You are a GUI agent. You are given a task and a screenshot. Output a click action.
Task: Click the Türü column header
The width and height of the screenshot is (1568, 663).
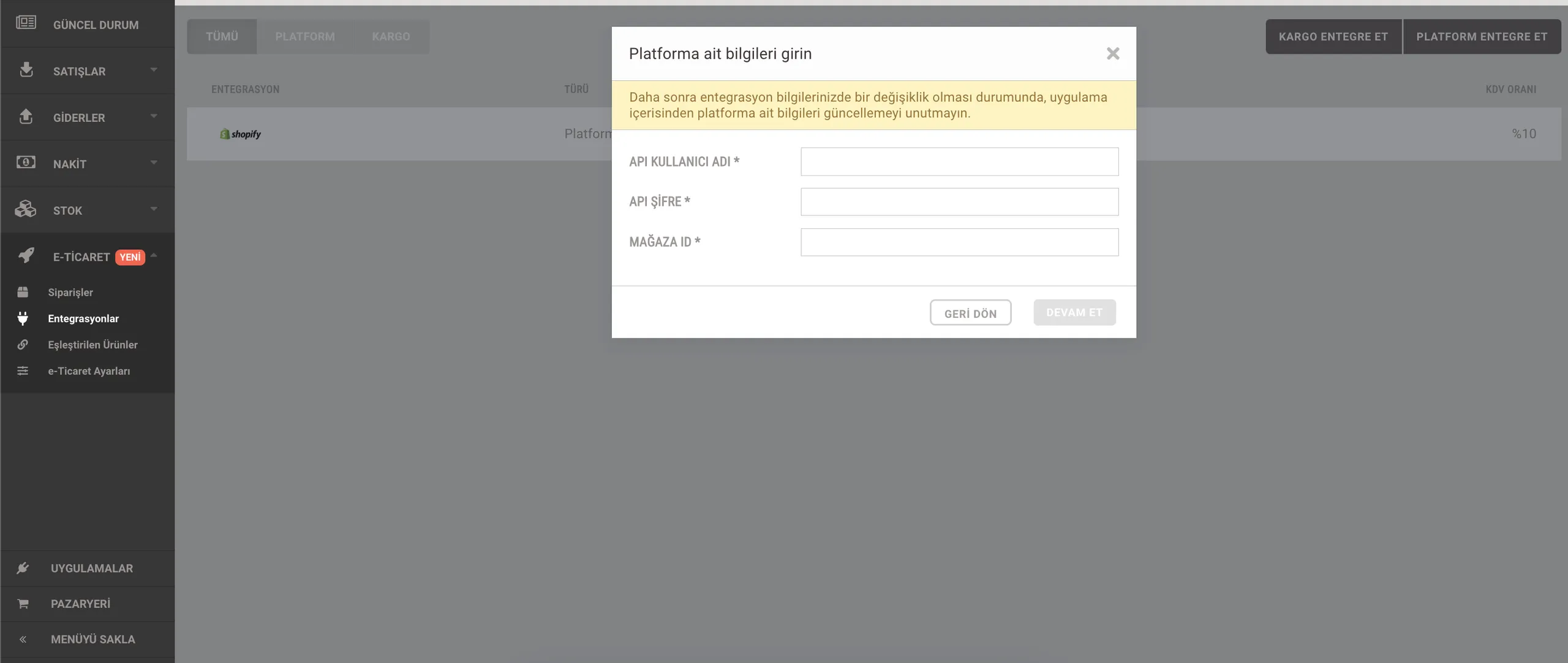click(x=576, y=89)
